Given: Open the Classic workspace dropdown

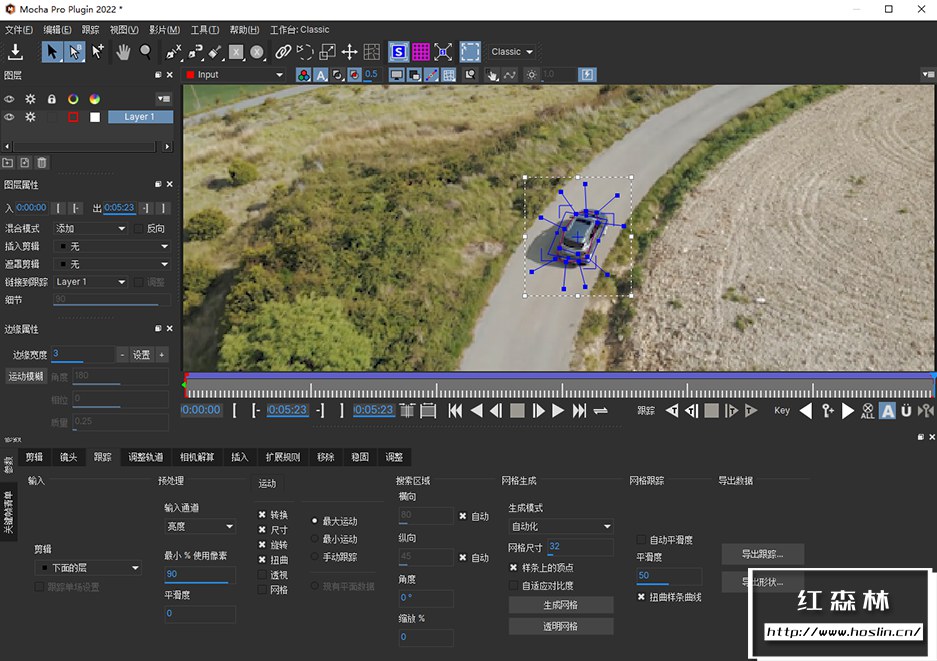Looking at the screenshot, I should point(511,51).
